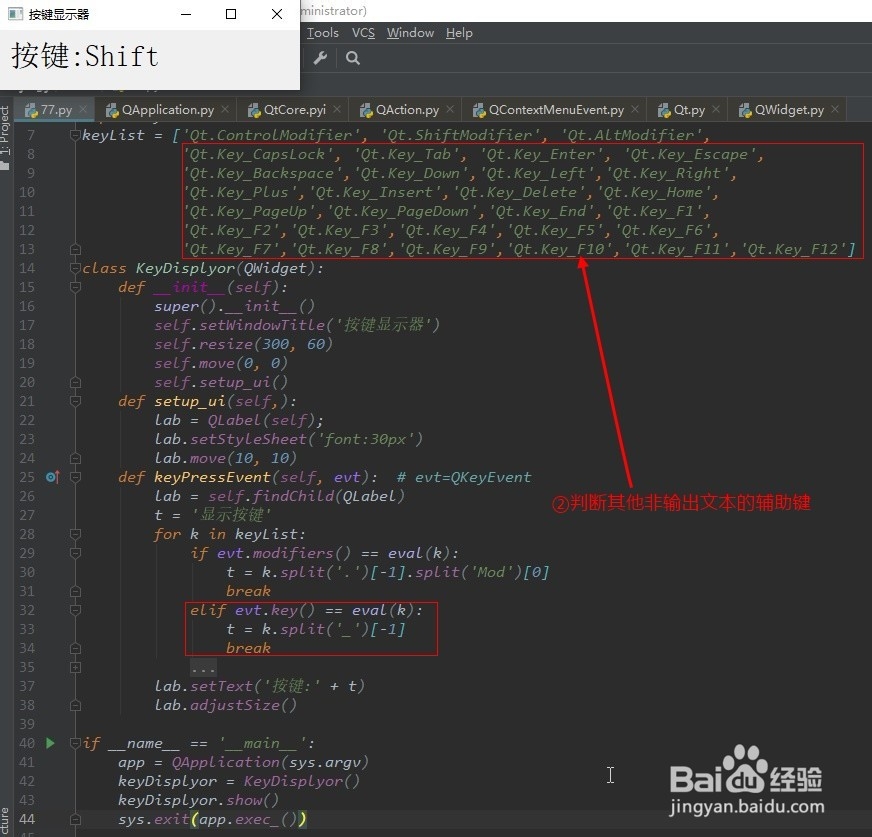Open the Tools menu
Image resolution: width=872 pixels, height=837 pixels.
tap(322, 32)
